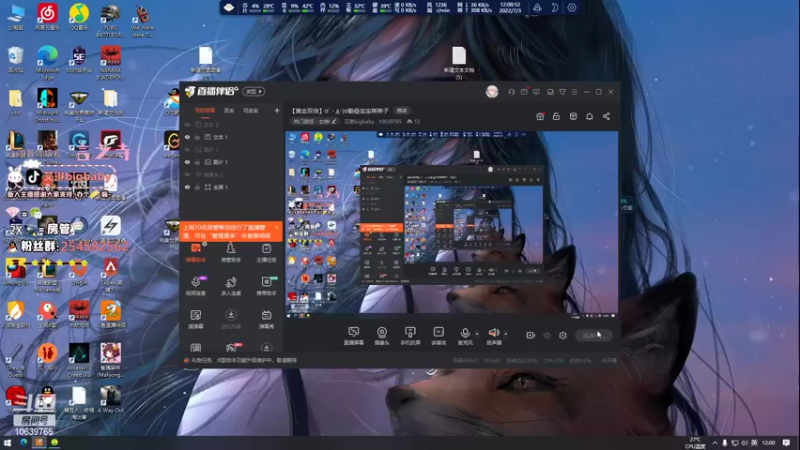Open the 榜单助手 ranking assistant
This screenshot has height=450, width=800.
pos(266,286)
